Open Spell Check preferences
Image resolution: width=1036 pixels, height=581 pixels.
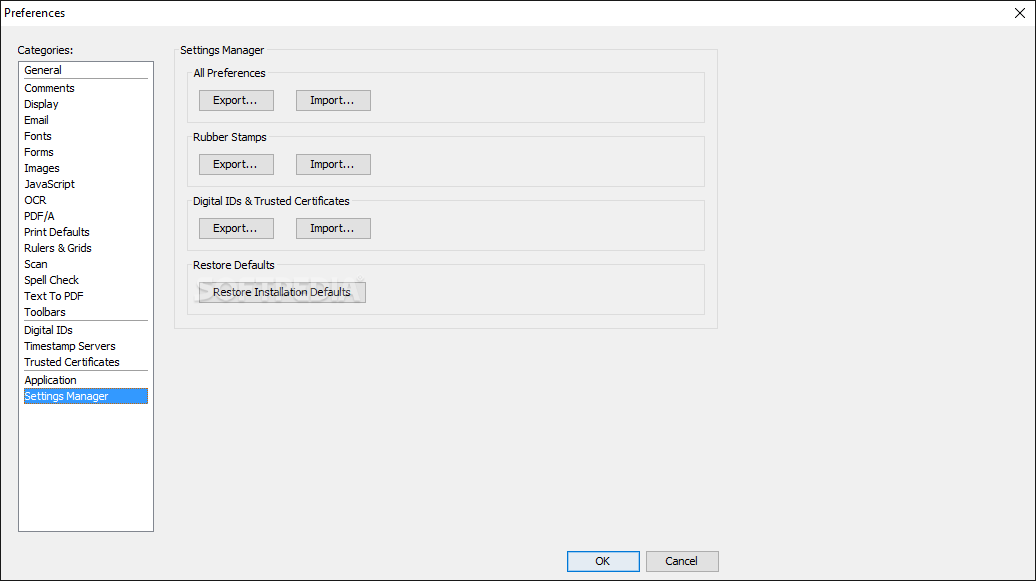pos(86,280)
